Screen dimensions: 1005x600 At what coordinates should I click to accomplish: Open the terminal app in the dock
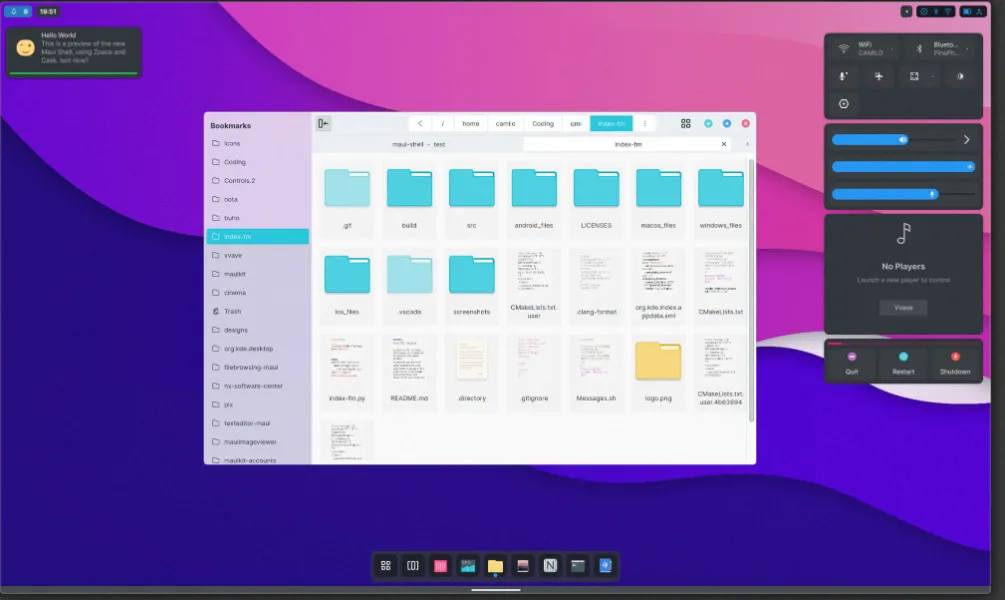pos(577,565)
